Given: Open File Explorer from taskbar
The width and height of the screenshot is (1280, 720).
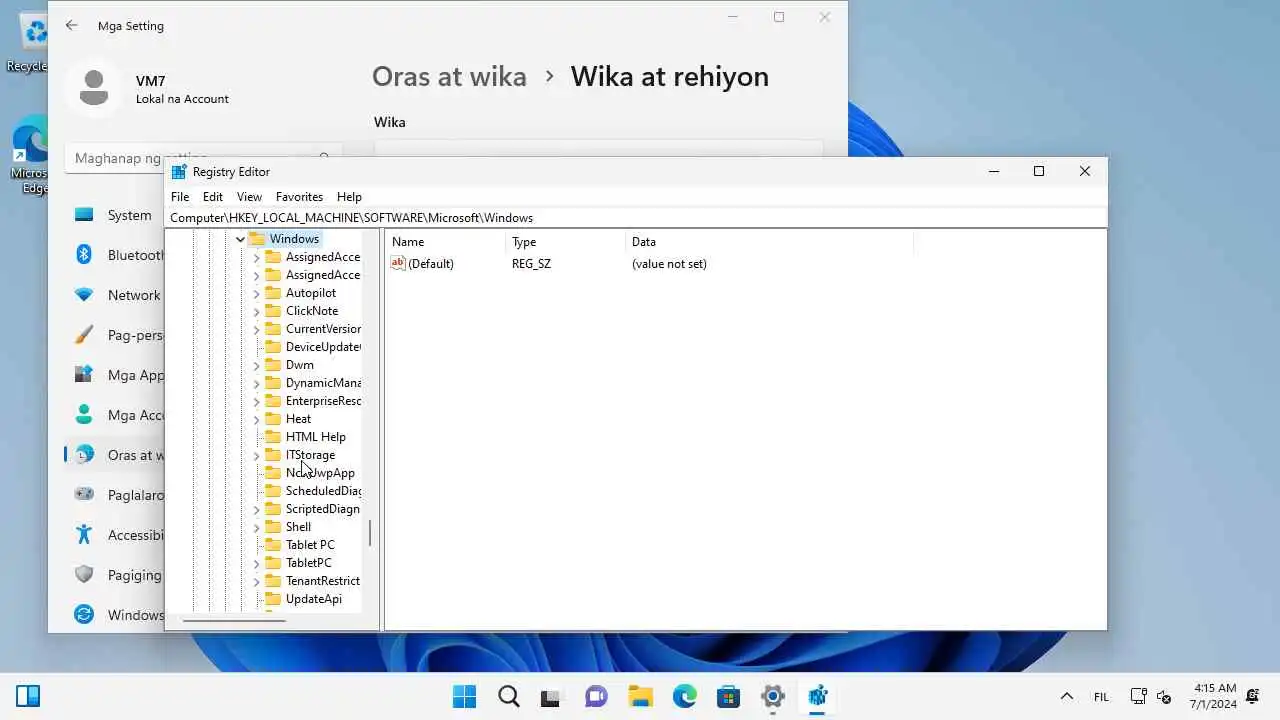Looking at the screenshot, I should (641, 696).
